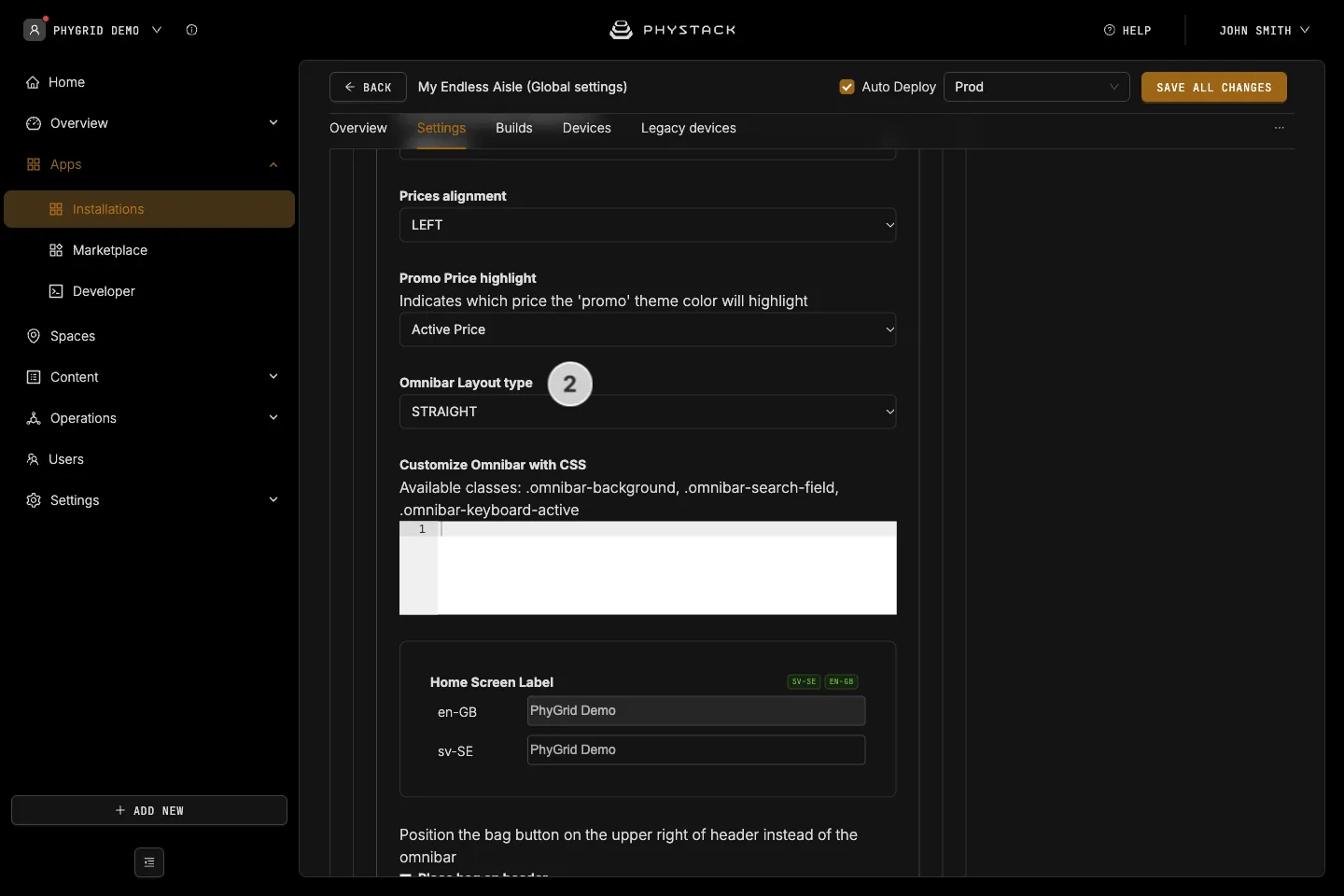
Task: Switch to the Devices tab
Action: point(587,128)
